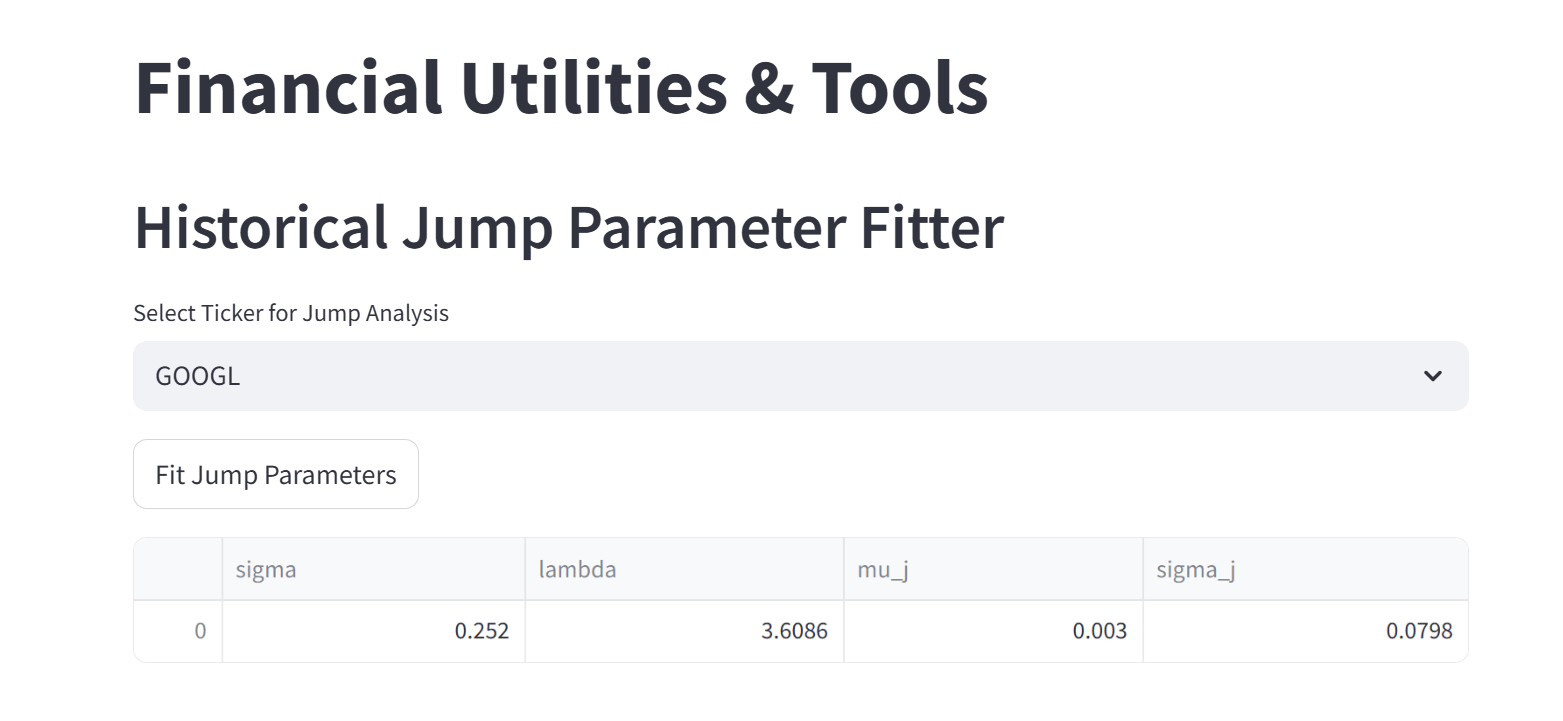
Task: Select the sigma_j column header
Action: point(1305,569)
